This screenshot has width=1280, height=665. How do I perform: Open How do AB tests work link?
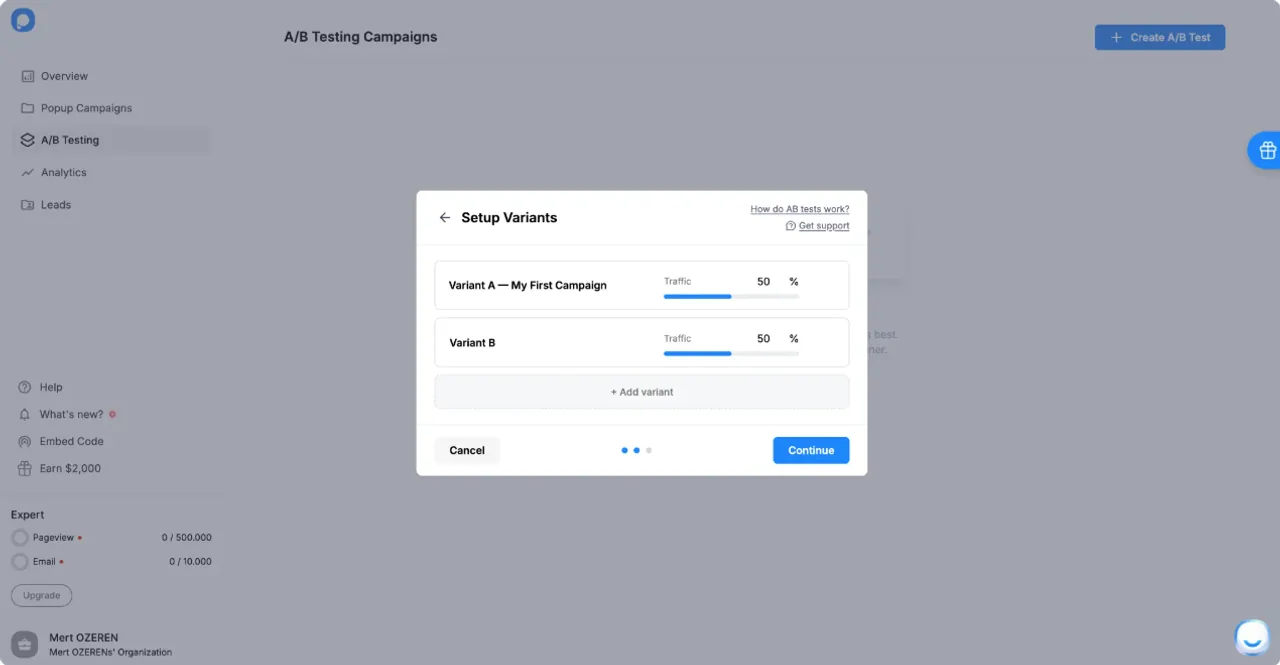click(x=800, y=209)
